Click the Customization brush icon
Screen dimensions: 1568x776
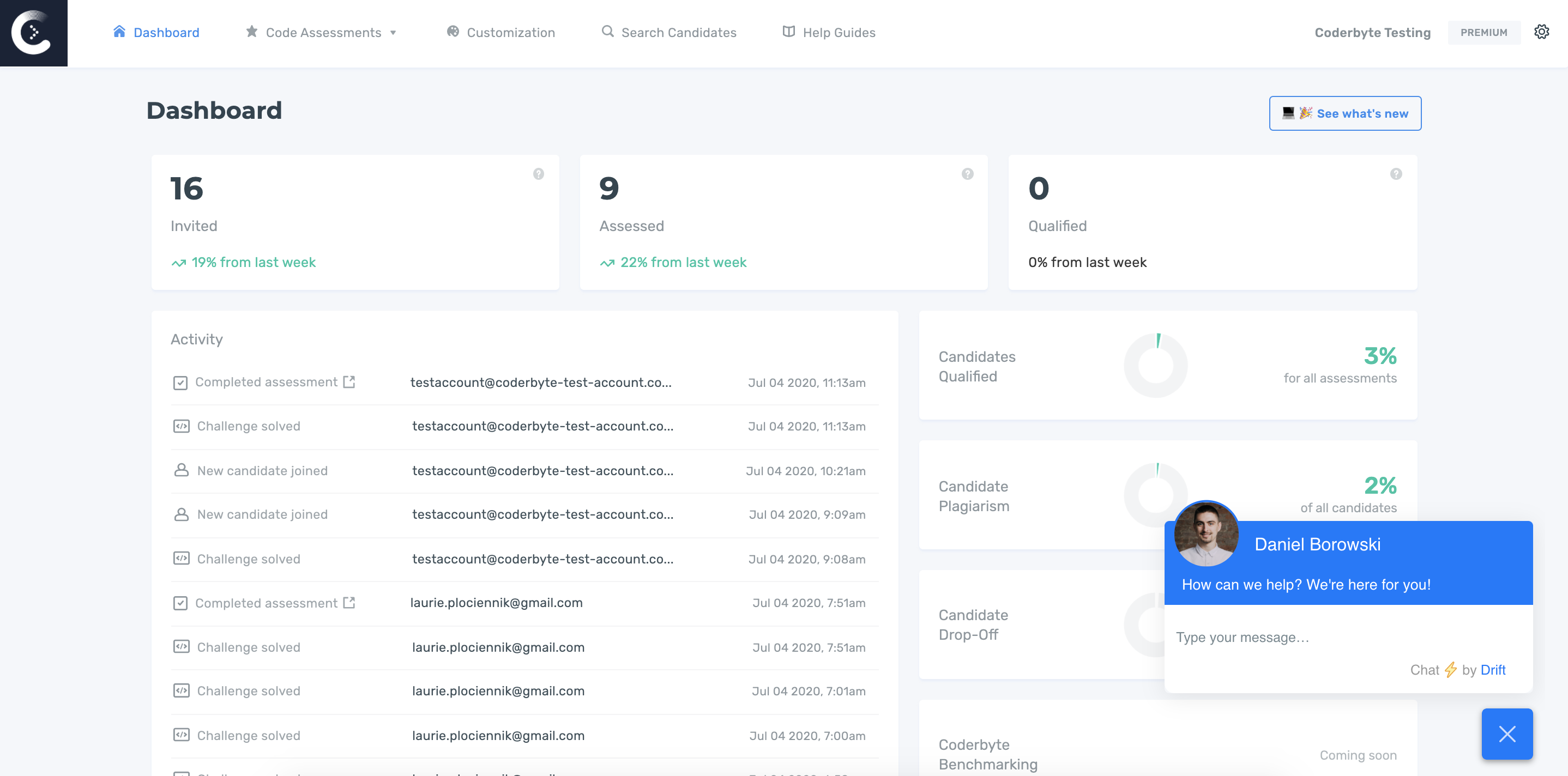coord(452,32)
